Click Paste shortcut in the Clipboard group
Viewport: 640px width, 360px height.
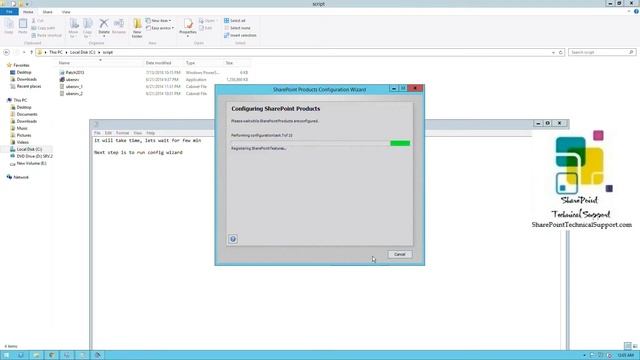pos(47,36)
